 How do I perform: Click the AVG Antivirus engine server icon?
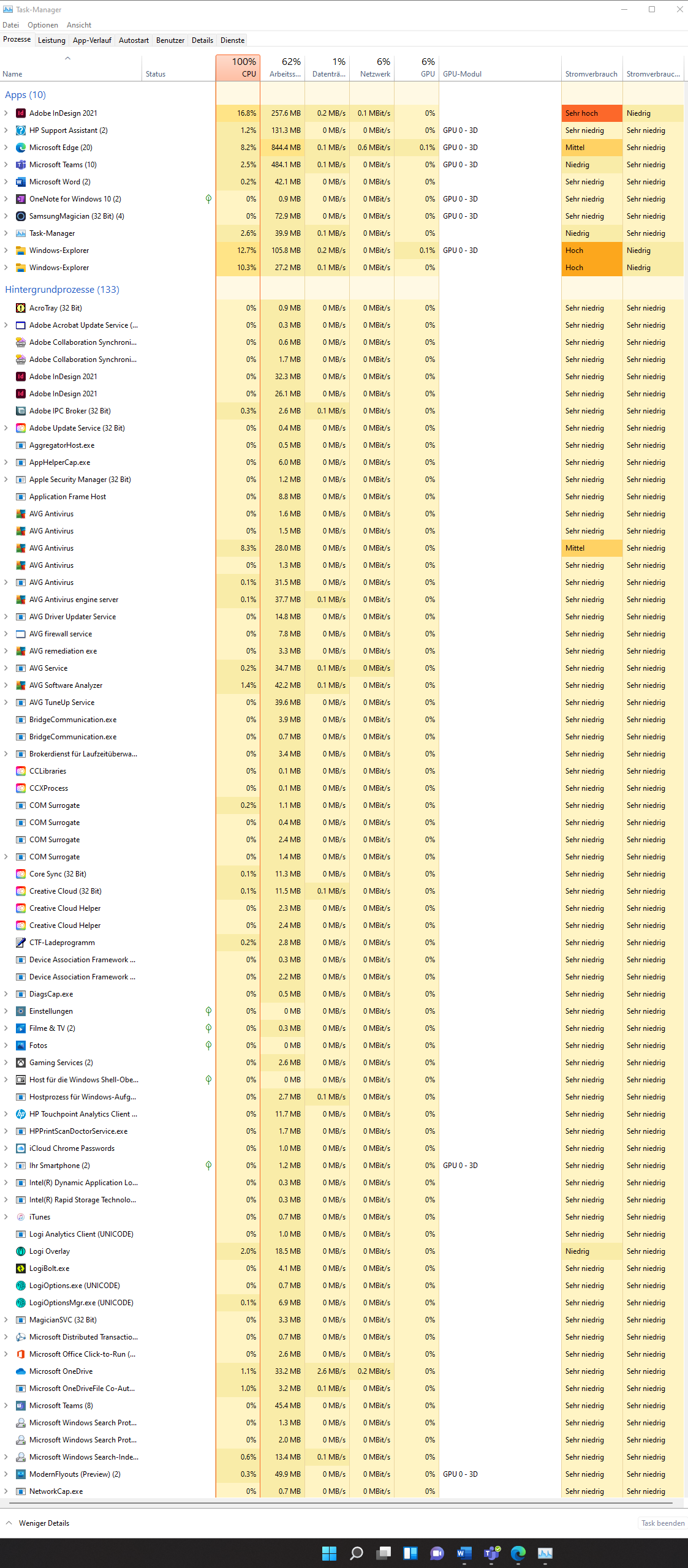click(21, 600)
